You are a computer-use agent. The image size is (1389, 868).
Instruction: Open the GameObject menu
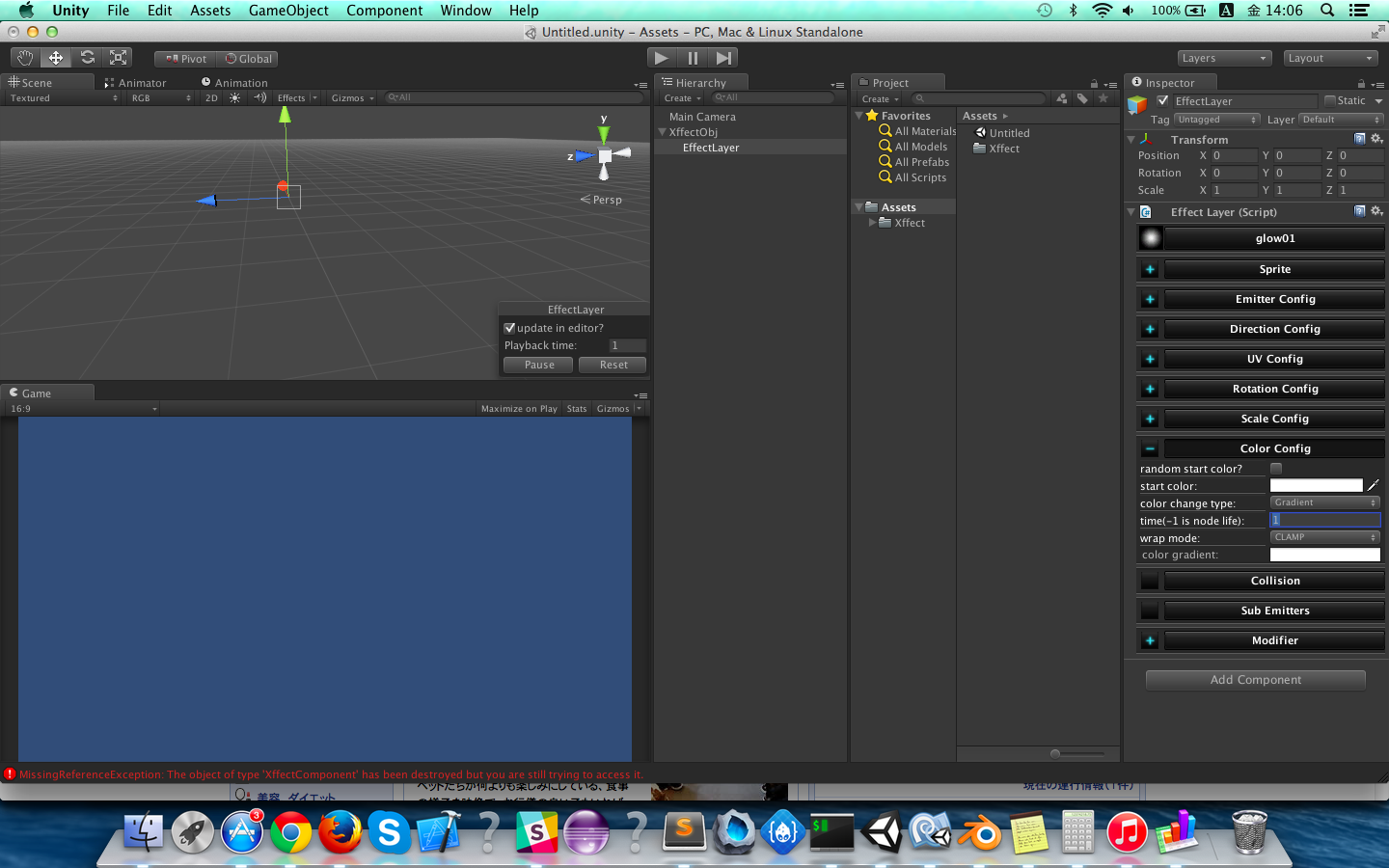point(288,11)
